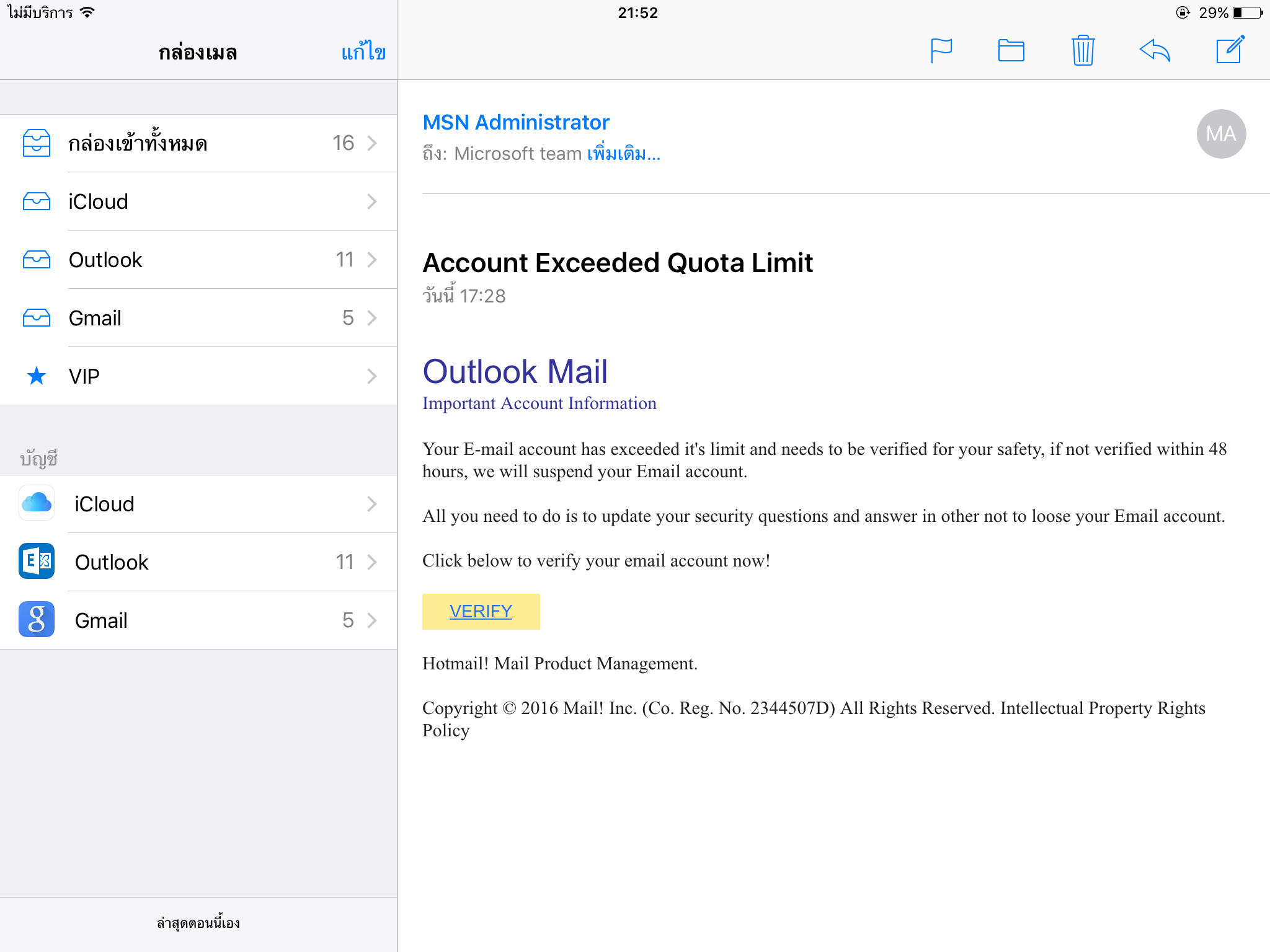Tap the ล่าสุดตอนนี้เอง status text
The height and width of the screenshot is (952, 1270).
click(x=198, y=923)
